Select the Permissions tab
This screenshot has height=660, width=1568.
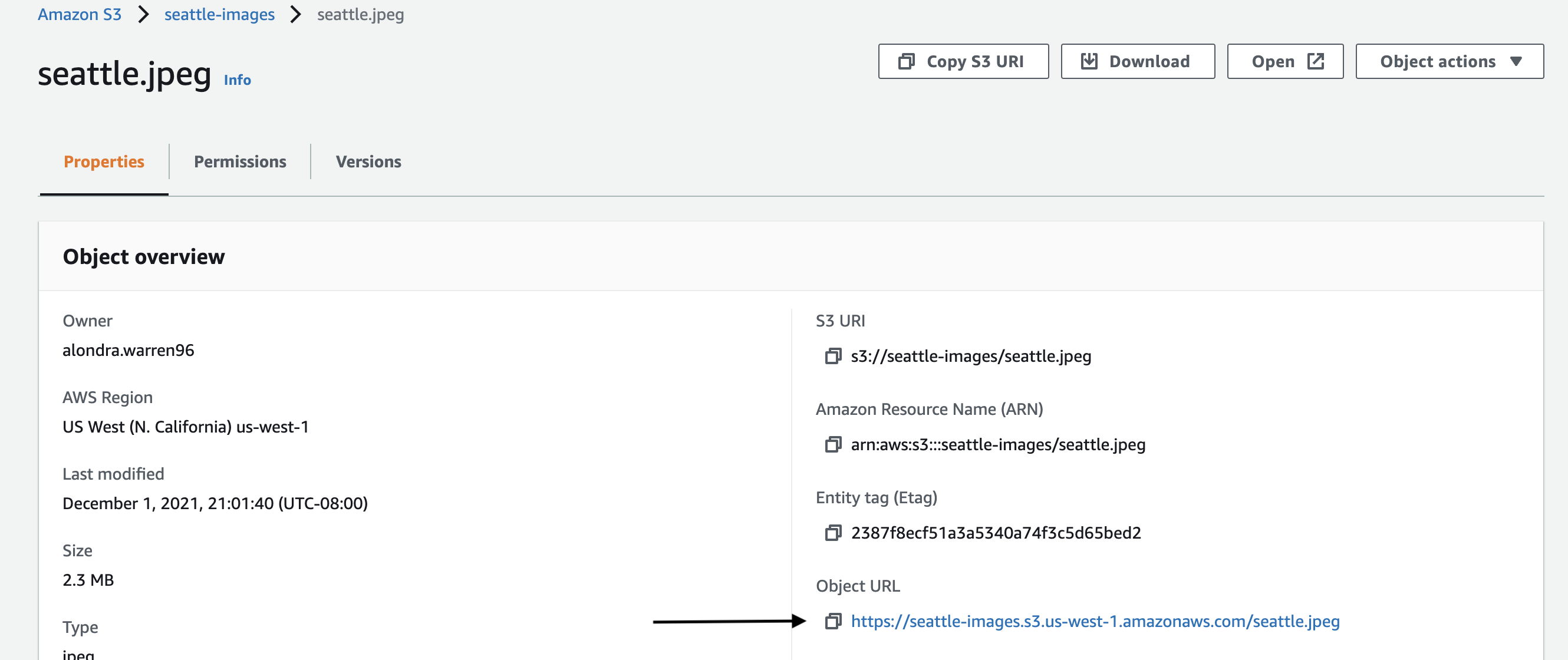click(239, 161)
